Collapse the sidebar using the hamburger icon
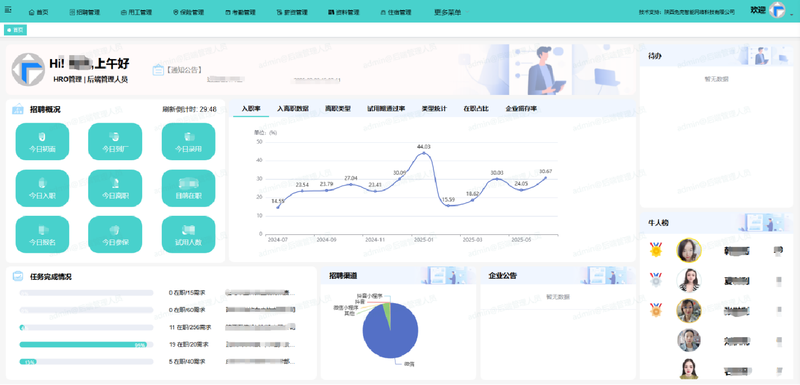 [x=8, y=9]
